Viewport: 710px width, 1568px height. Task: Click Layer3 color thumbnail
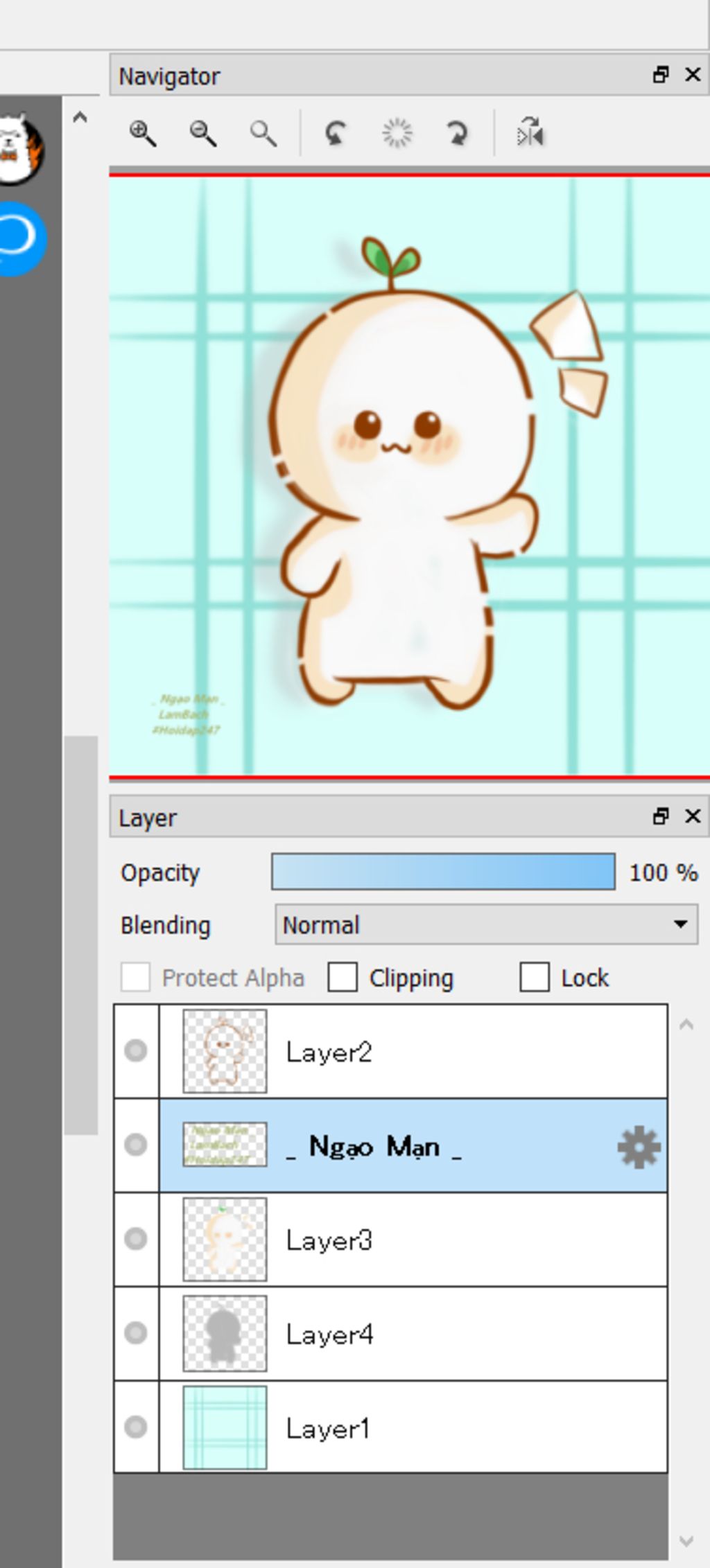pyautogui.click(x=225, y=1240)
